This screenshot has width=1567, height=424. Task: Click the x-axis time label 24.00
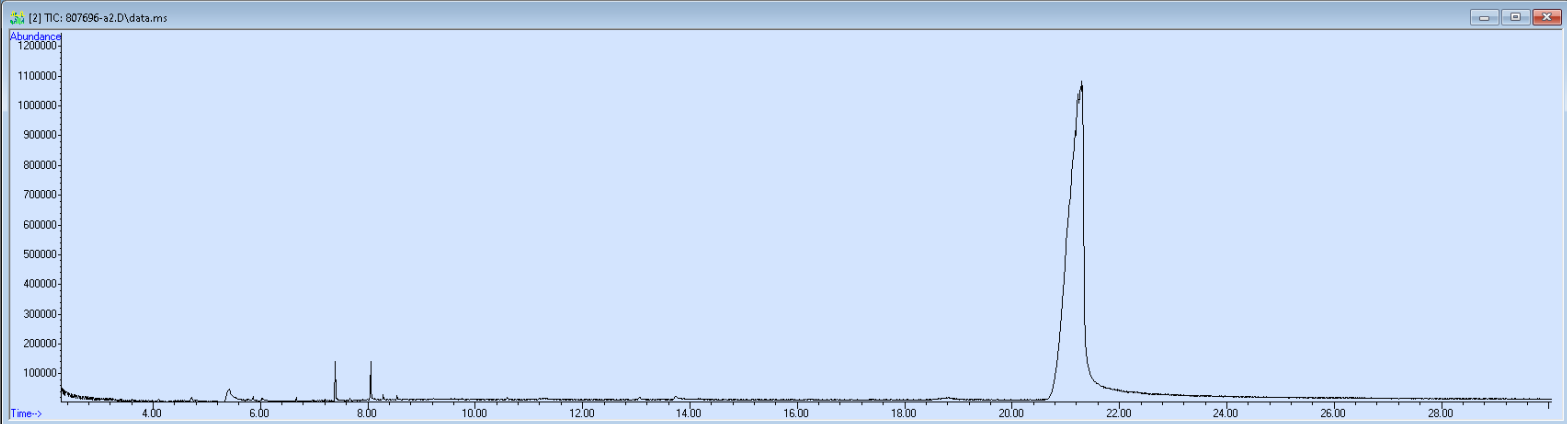1225,413
